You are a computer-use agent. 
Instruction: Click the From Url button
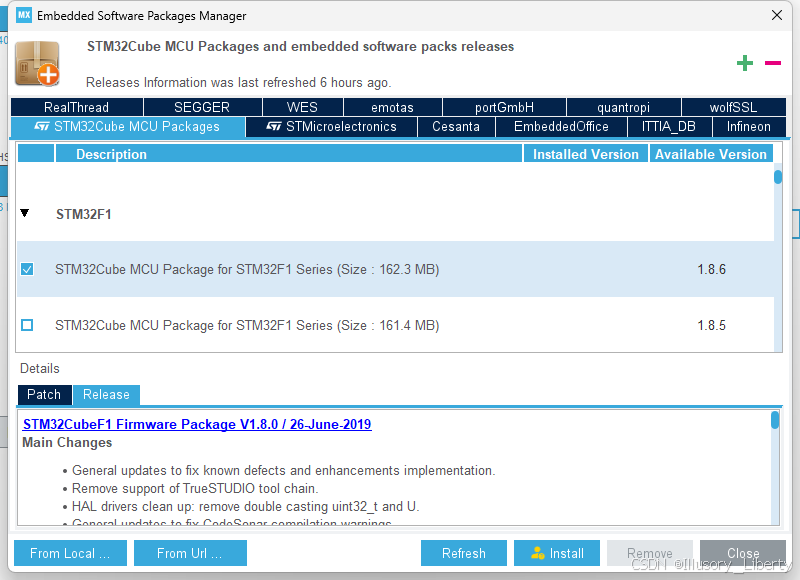tap(190, 553)
